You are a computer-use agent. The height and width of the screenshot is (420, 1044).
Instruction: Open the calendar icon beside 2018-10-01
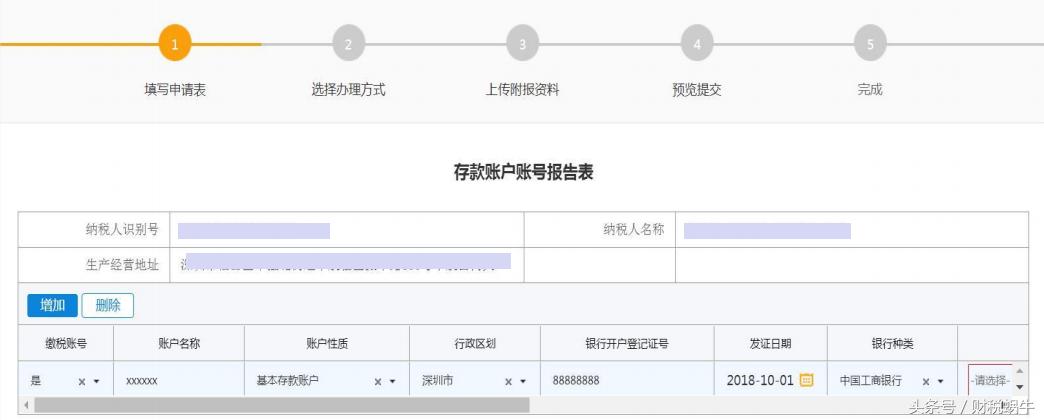click(806, 380)
